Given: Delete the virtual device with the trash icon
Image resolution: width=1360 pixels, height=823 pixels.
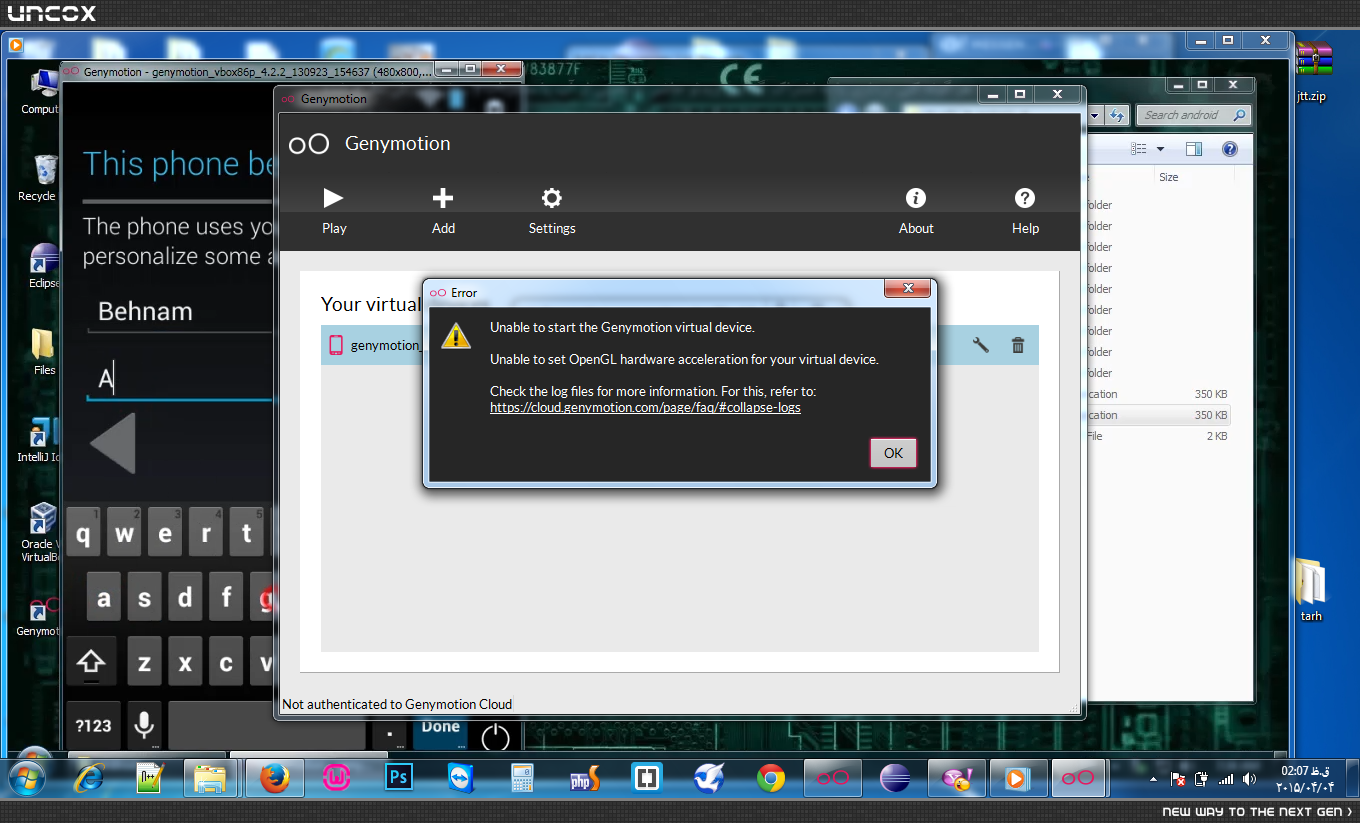Looking at the screenshot, I should pos(1018,345).
